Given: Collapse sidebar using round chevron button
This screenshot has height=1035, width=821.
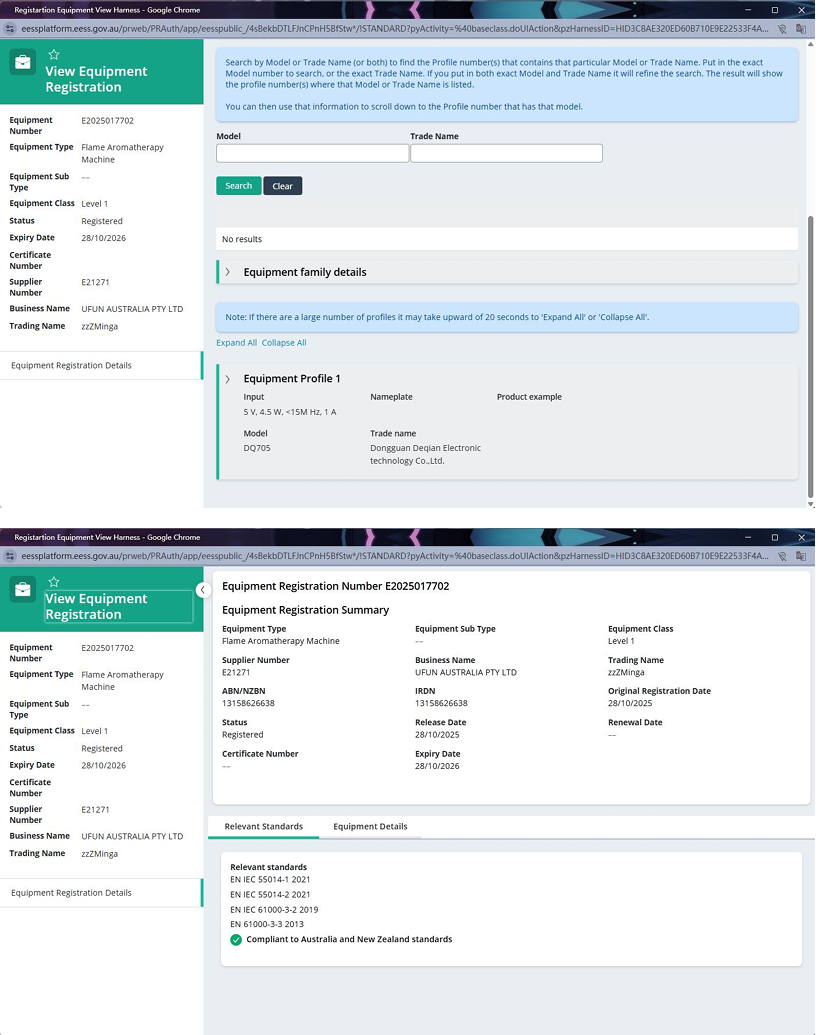Looking at the screenshot, I should tap(203, 590).
